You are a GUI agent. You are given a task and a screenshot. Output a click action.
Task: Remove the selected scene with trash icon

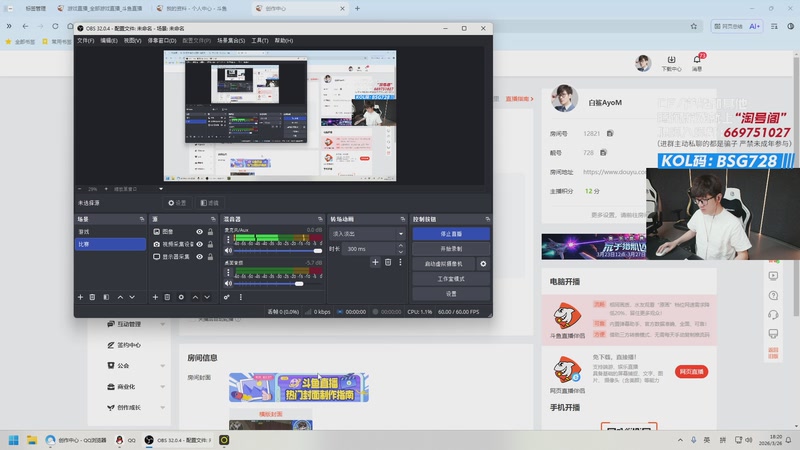tap(92, 297)
